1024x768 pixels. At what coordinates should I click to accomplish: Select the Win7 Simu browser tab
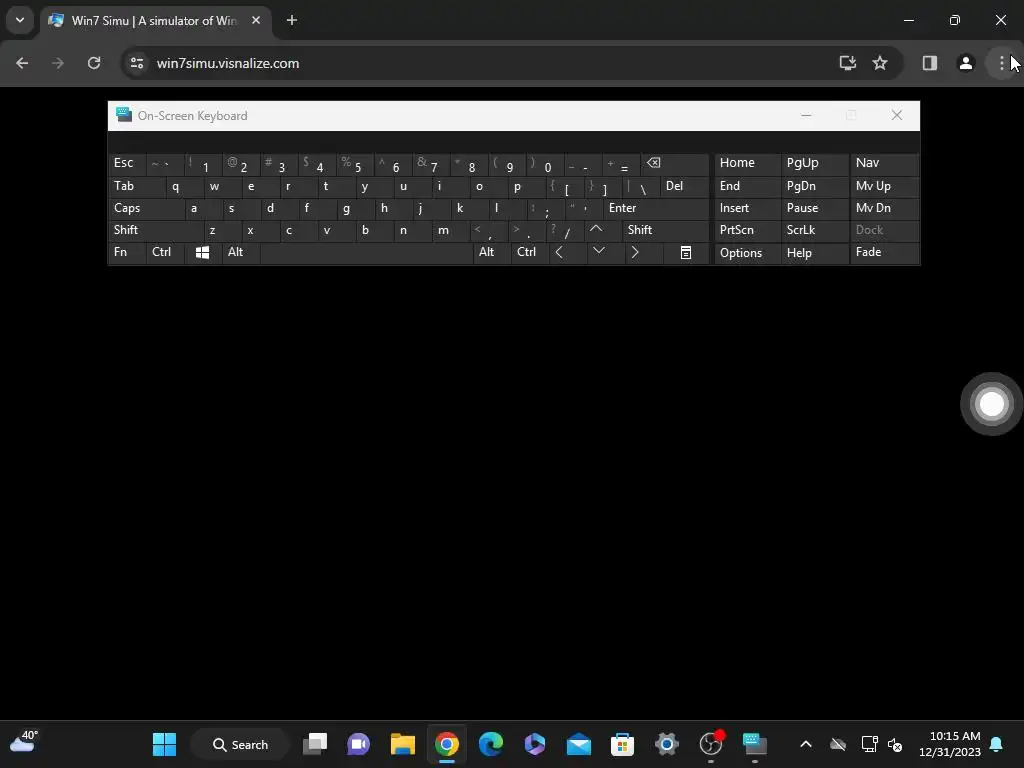click(x=155, y=20)
